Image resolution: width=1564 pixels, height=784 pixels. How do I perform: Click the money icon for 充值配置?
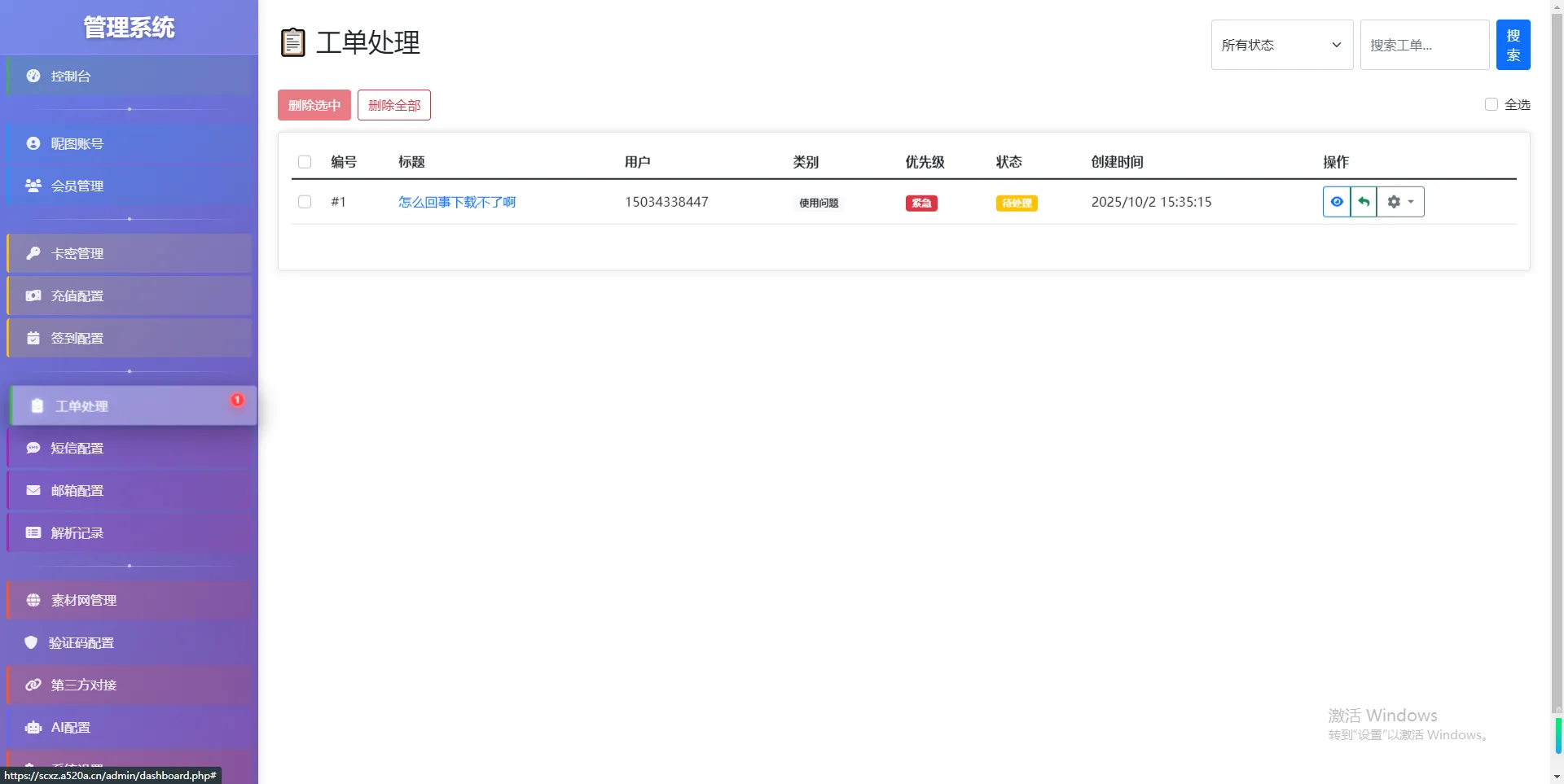[33, 296]
